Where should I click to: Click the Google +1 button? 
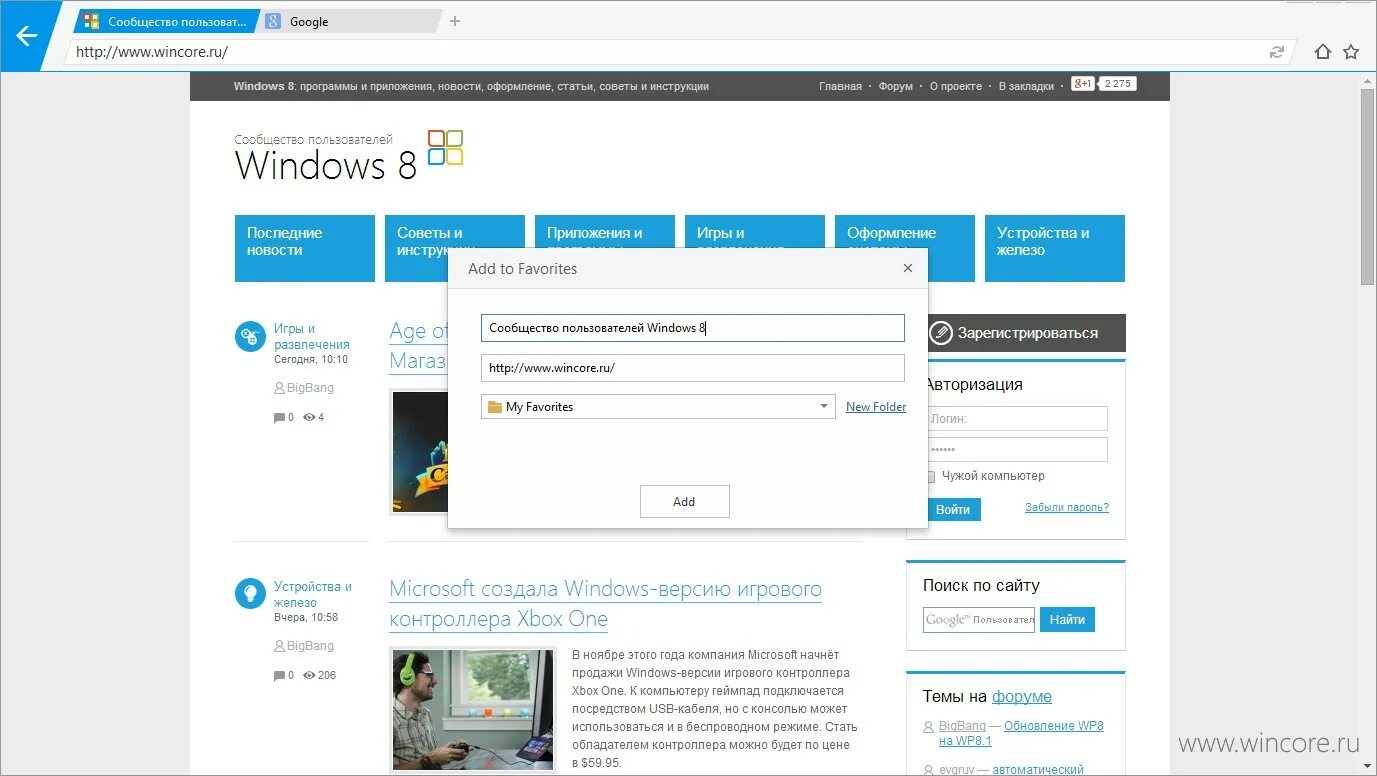click(1082, 84)
